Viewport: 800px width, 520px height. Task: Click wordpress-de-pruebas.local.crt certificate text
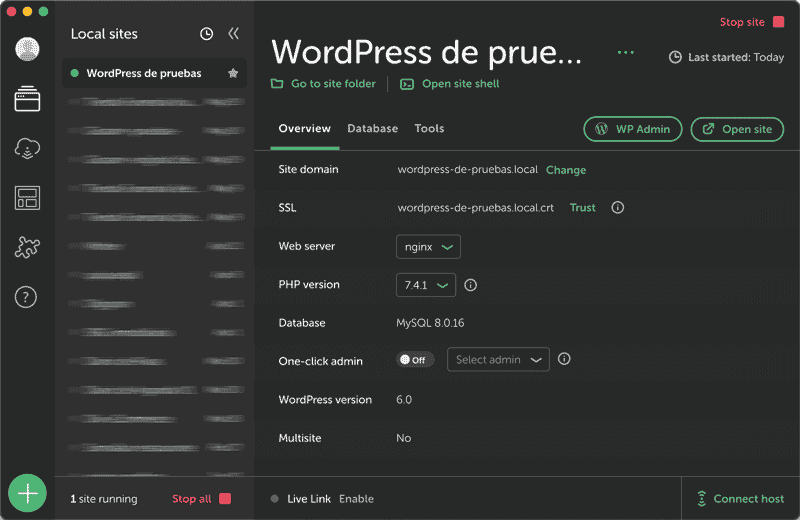point(476,208)
